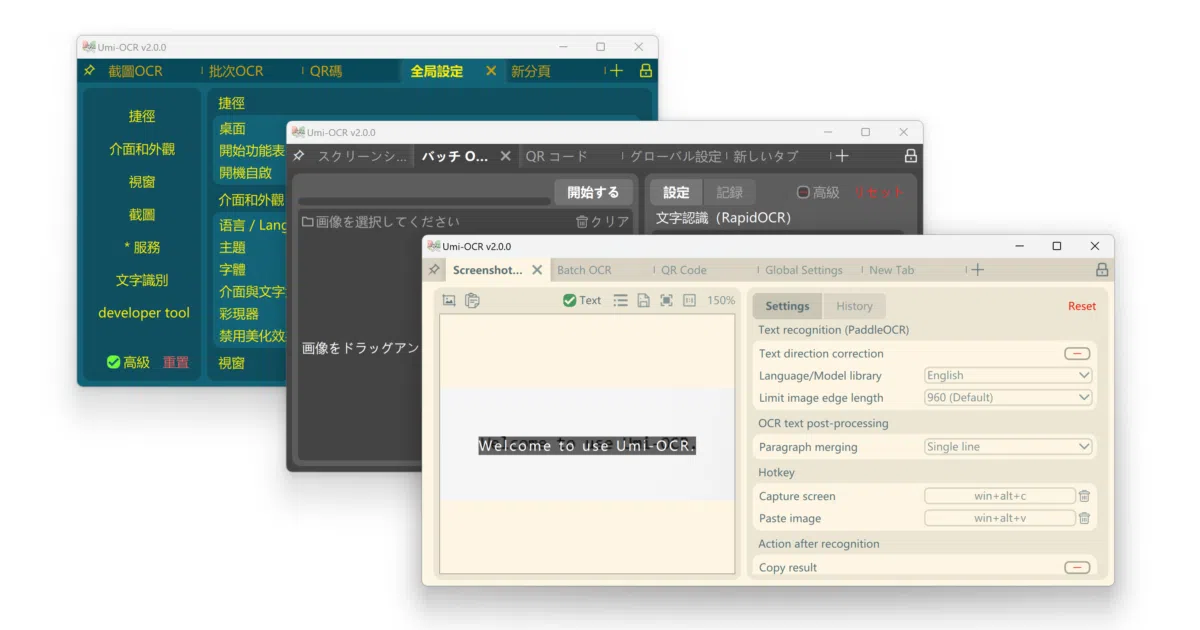Switch to 新分頁 tab in Chinese window
Image resolution: width=1200 pixels, height=630 pixels.
[x=531, y=71]
